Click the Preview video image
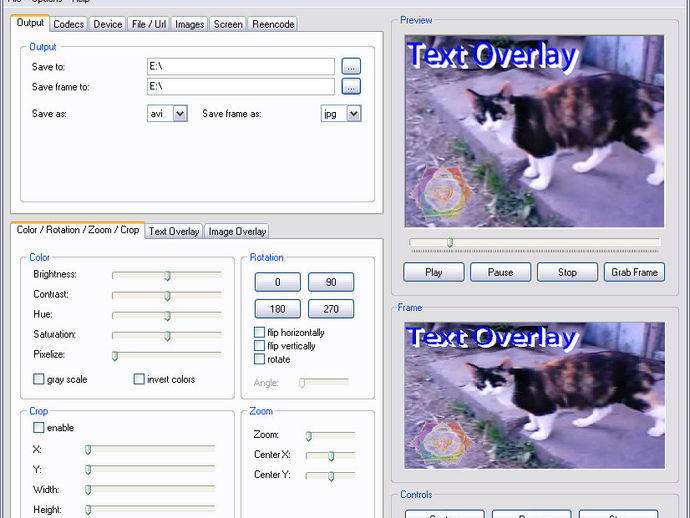 tap(534, 131)
